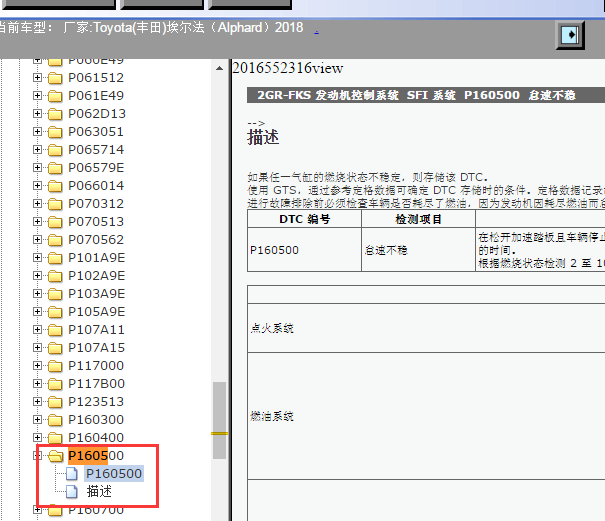Open the P160400 folder icon
Image resolution: width=605 pixels, height=521 pixels.
55,438
